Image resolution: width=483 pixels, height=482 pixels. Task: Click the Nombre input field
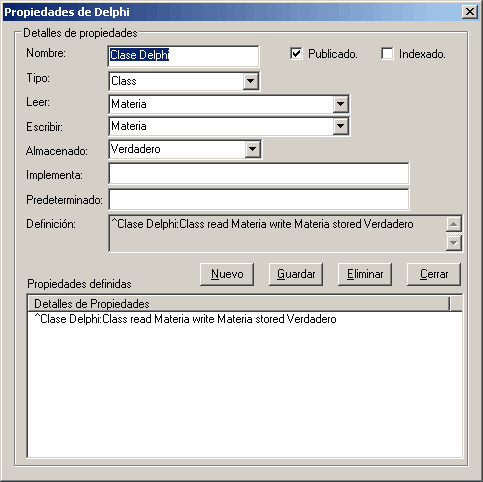[184, 56]
